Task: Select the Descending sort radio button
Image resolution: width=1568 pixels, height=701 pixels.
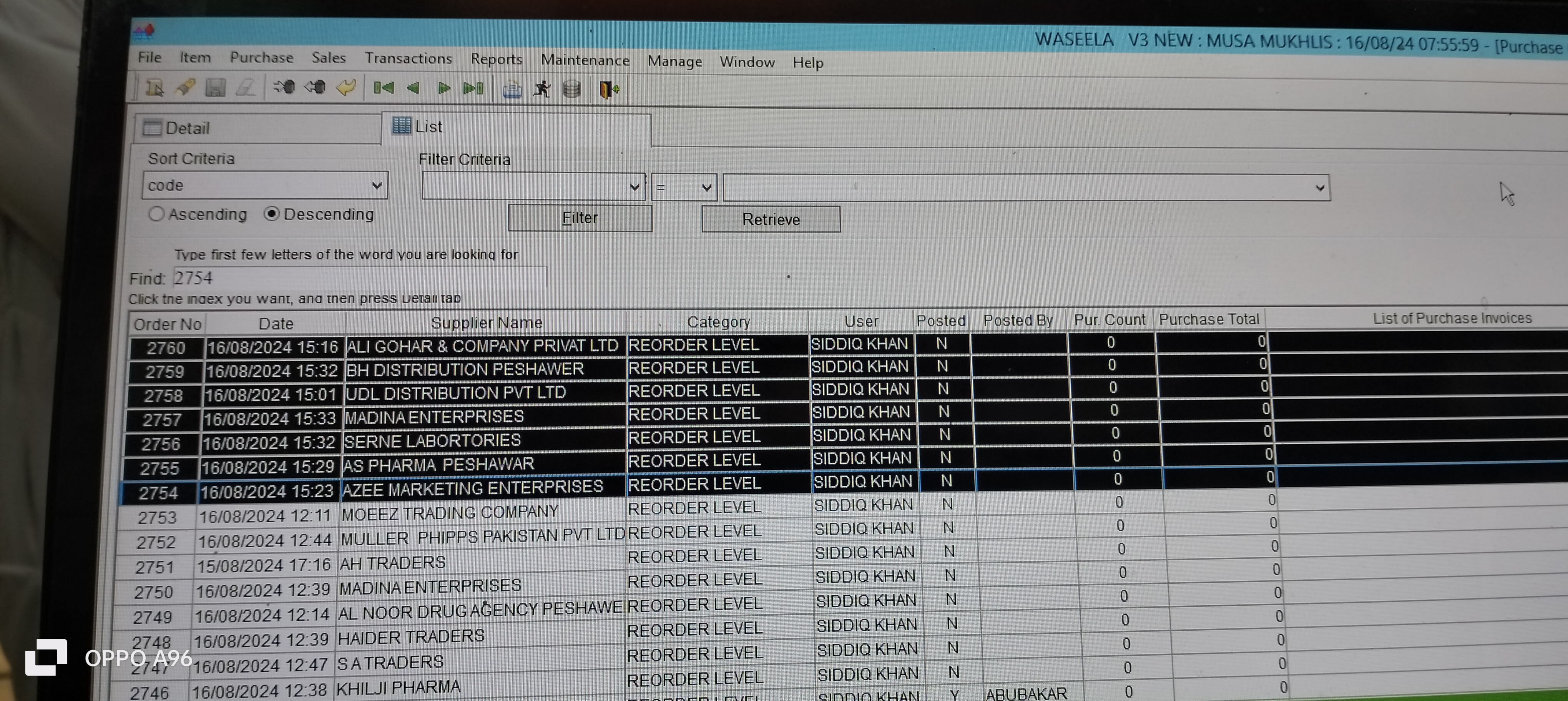Action: (x=271, y=214)
